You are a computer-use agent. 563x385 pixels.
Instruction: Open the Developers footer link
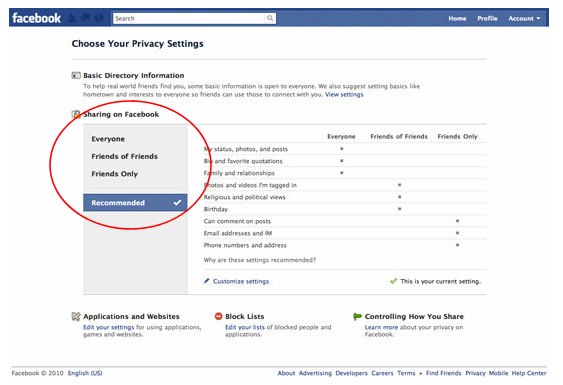(352, 373)
